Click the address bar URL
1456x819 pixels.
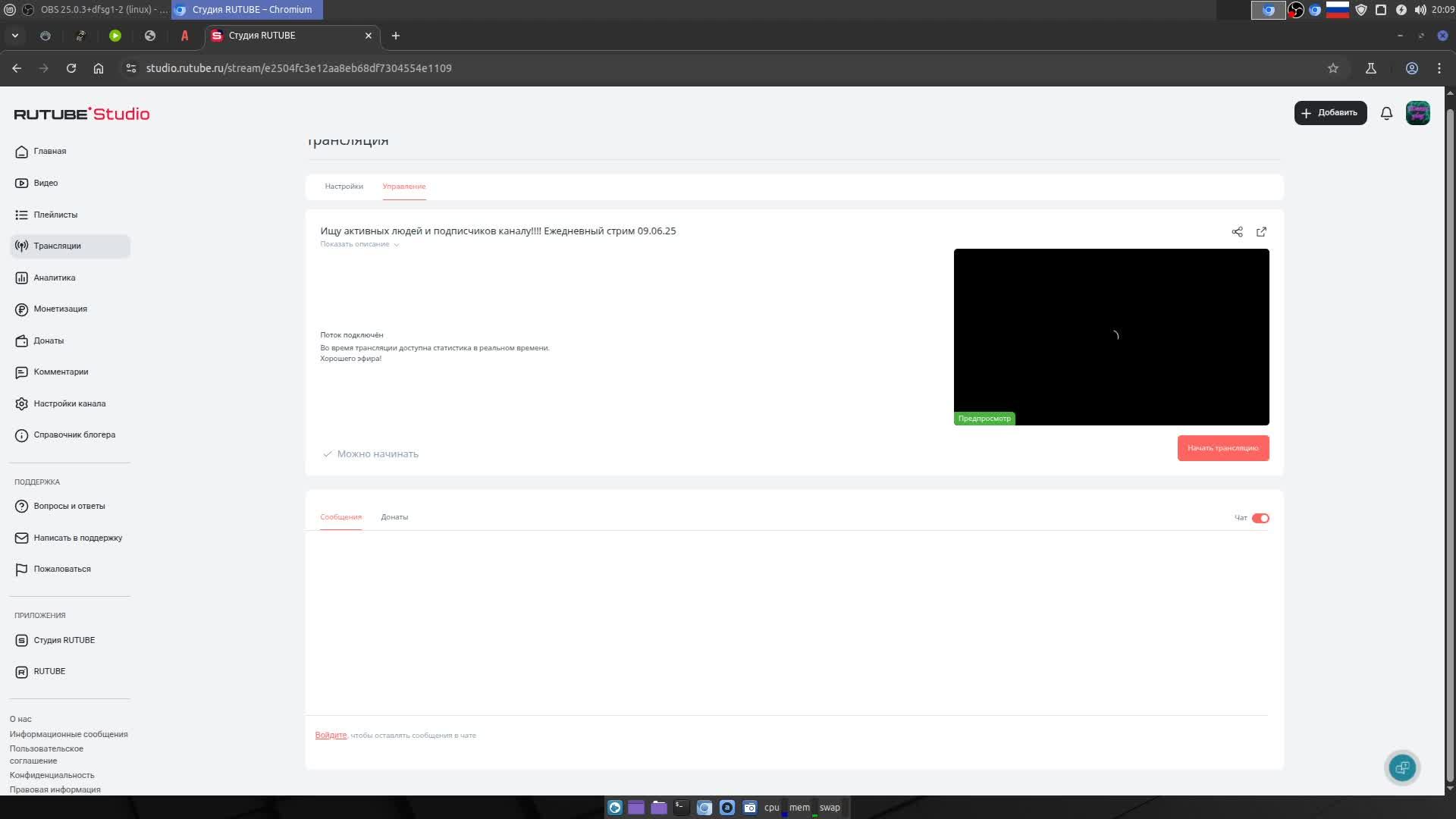coord(299,68)
